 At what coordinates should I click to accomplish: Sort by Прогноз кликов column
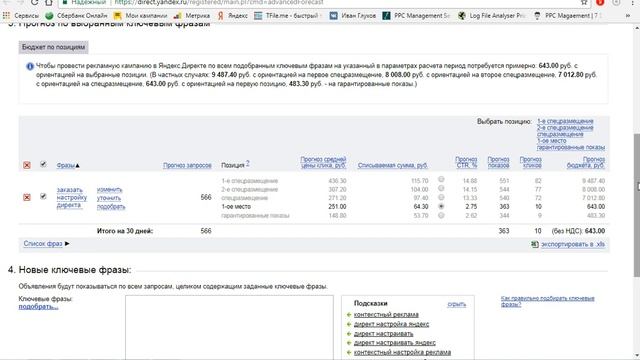[531, 162]
